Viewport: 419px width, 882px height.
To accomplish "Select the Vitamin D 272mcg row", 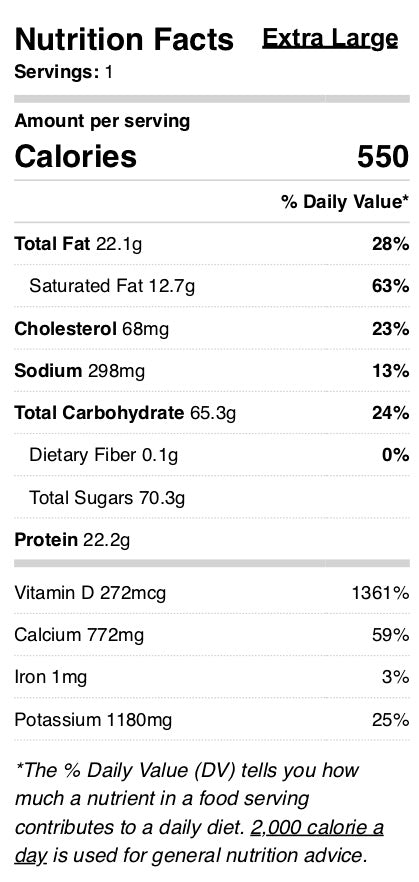I will (x=211, y=593).
